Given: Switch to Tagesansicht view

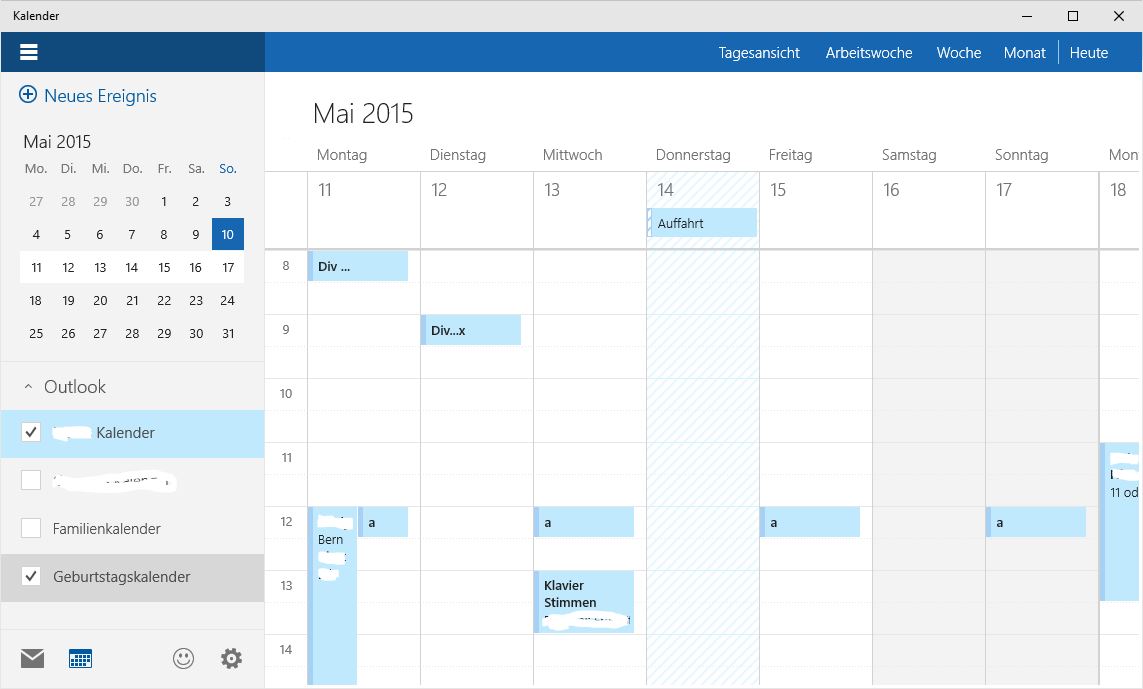Looking at the screenshot, I should (759, 53).
